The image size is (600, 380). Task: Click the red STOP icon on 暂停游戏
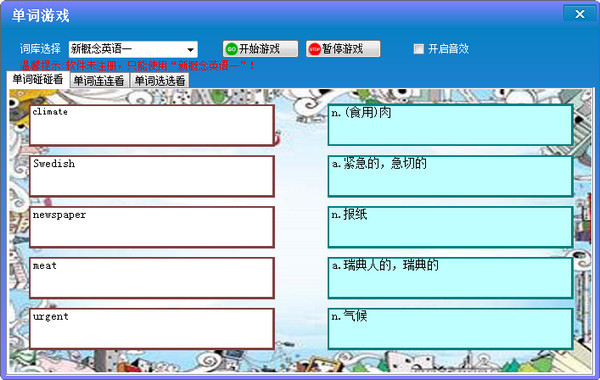[x=315, y=49]
